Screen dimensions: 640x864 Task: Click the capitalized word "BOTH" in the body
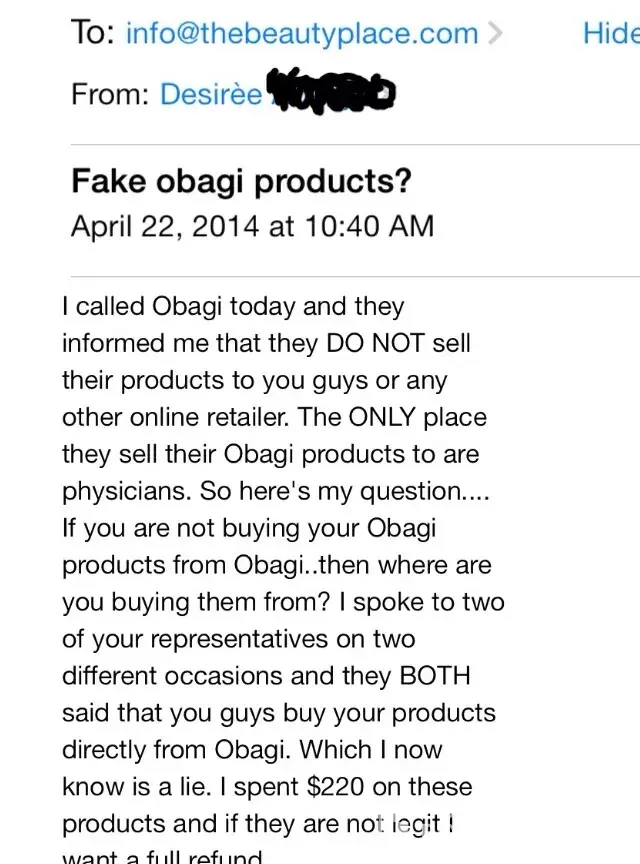pyautogui.click(x=434, y=676)
